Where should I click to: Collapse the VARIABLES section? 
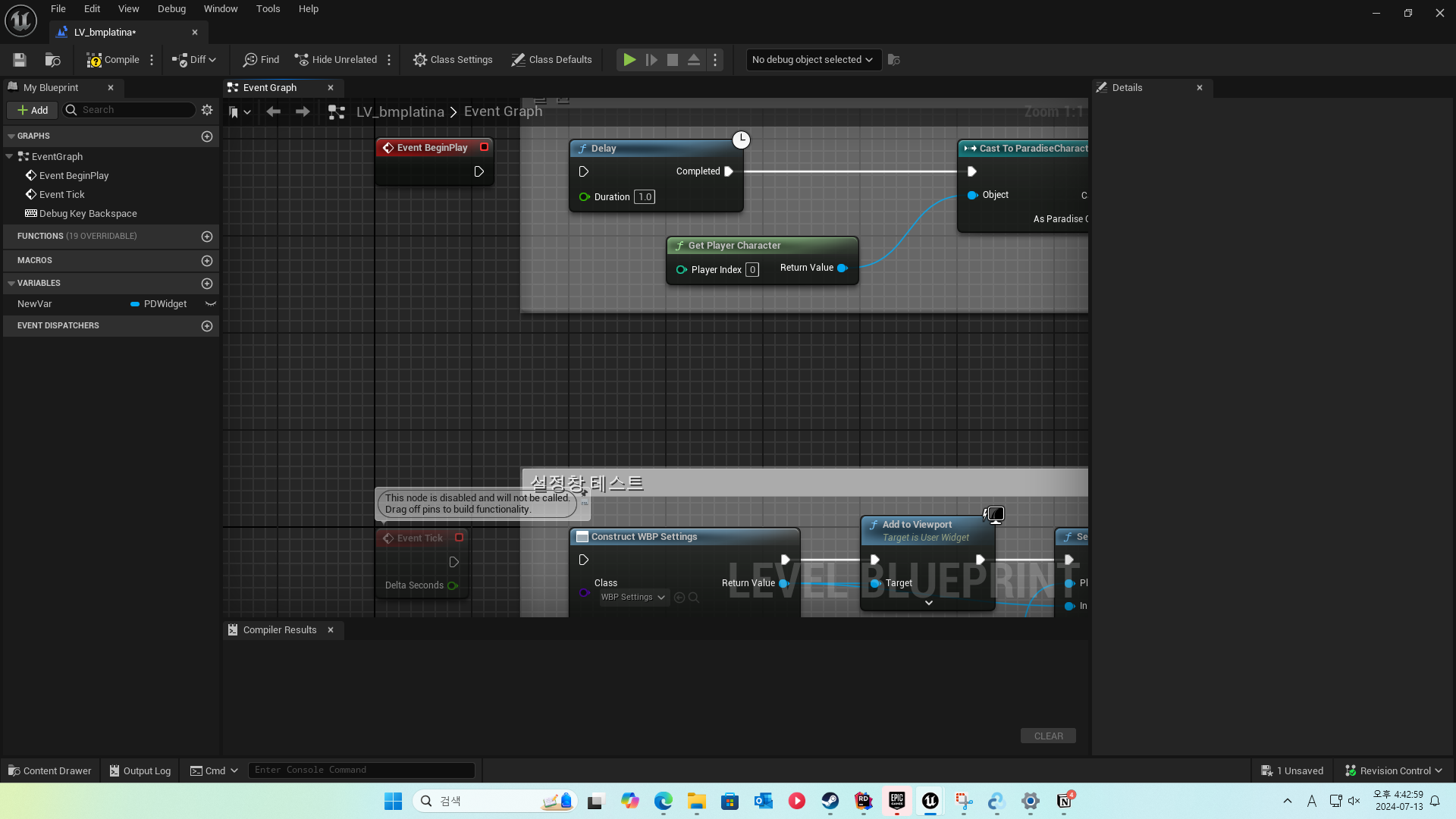click(x=11, y=284)
